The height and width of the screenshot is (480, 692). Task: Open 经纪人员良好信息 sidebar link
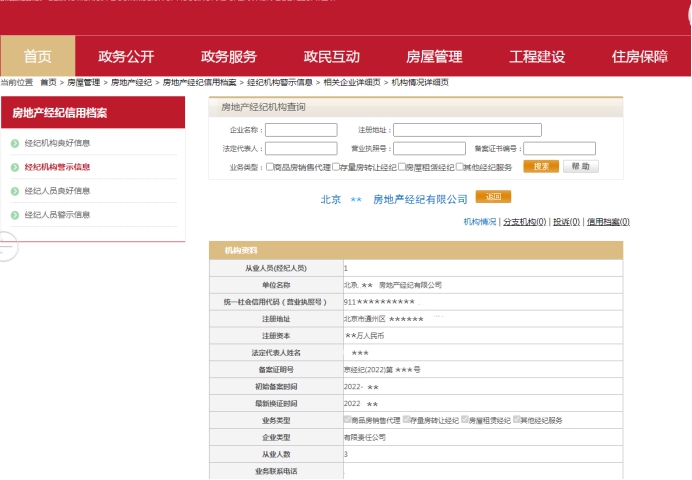tap(57, 191)
